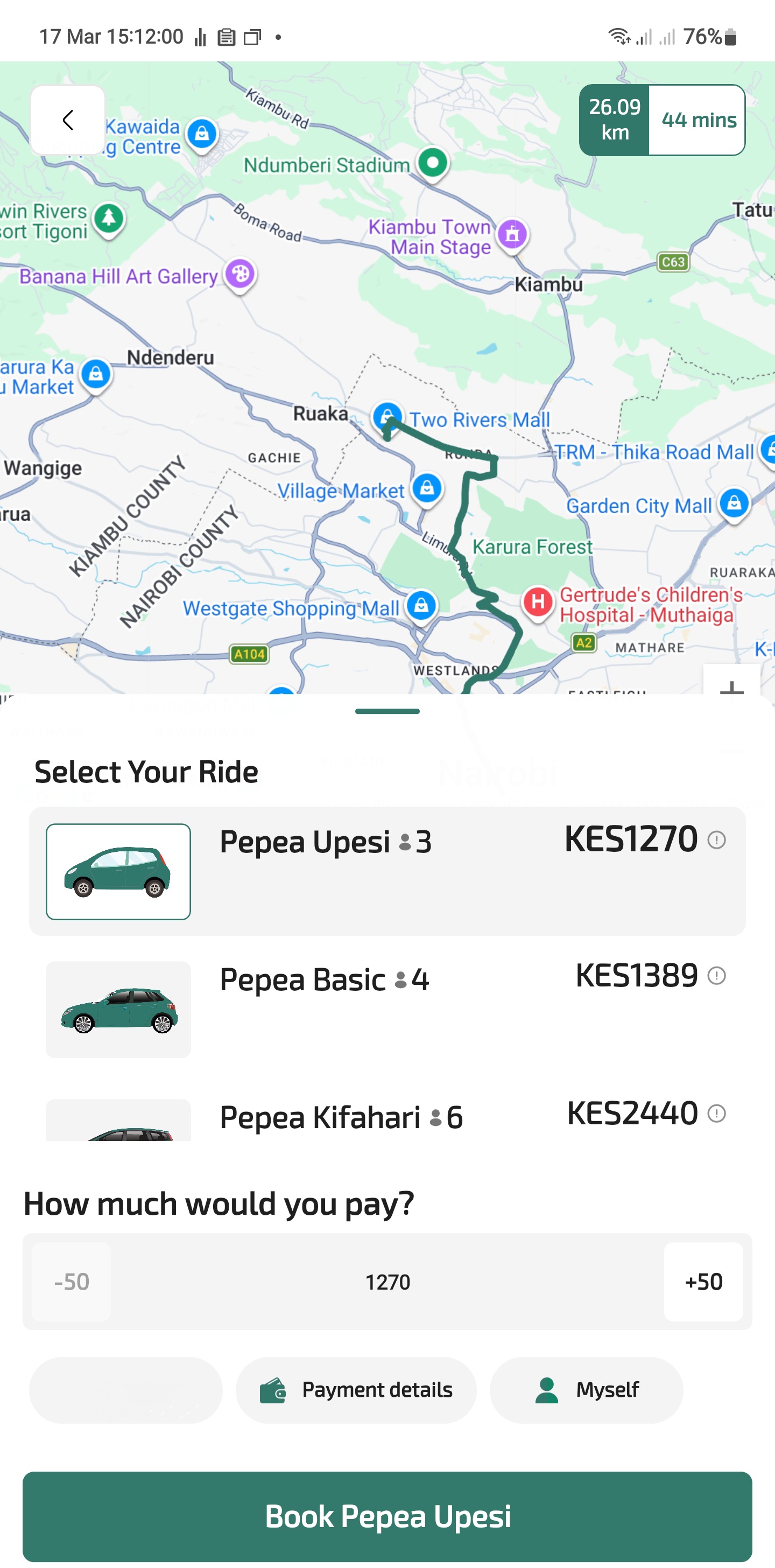Expand the bottom sheet drag handle
The image size is (775, 1568).
point(387,711)
